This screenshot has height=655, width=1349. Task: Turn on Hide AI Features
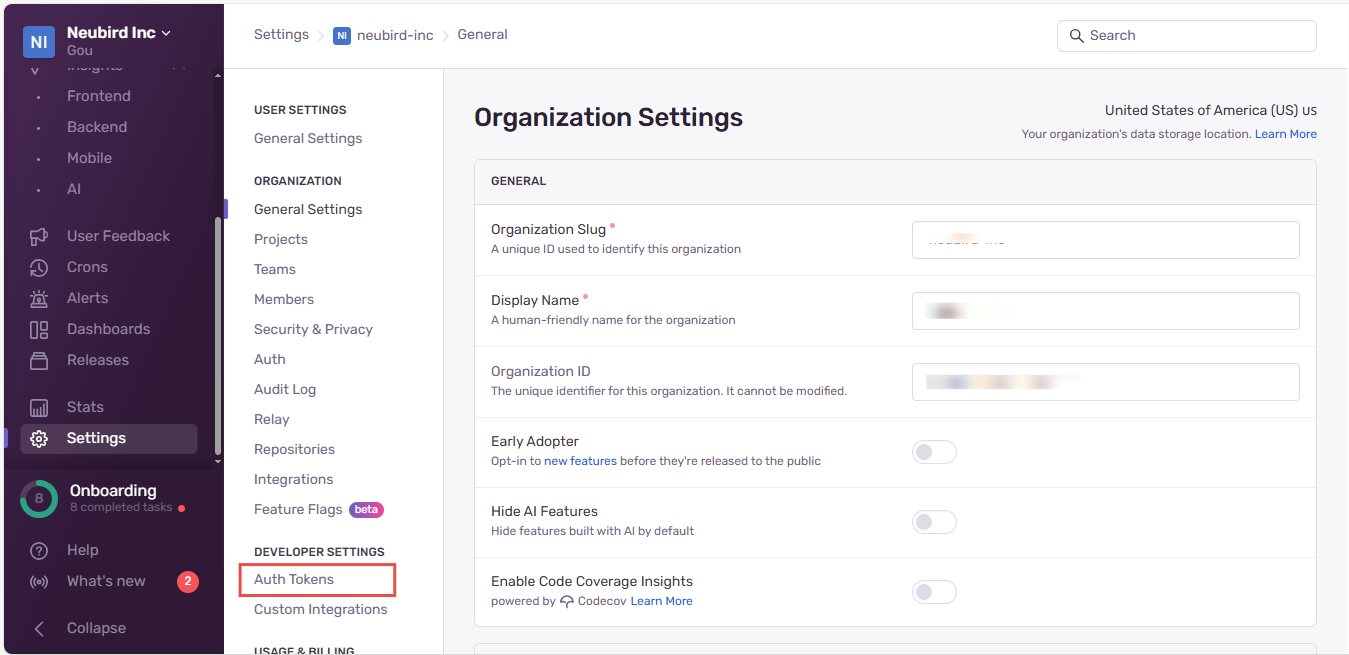(x=934, y=521)
